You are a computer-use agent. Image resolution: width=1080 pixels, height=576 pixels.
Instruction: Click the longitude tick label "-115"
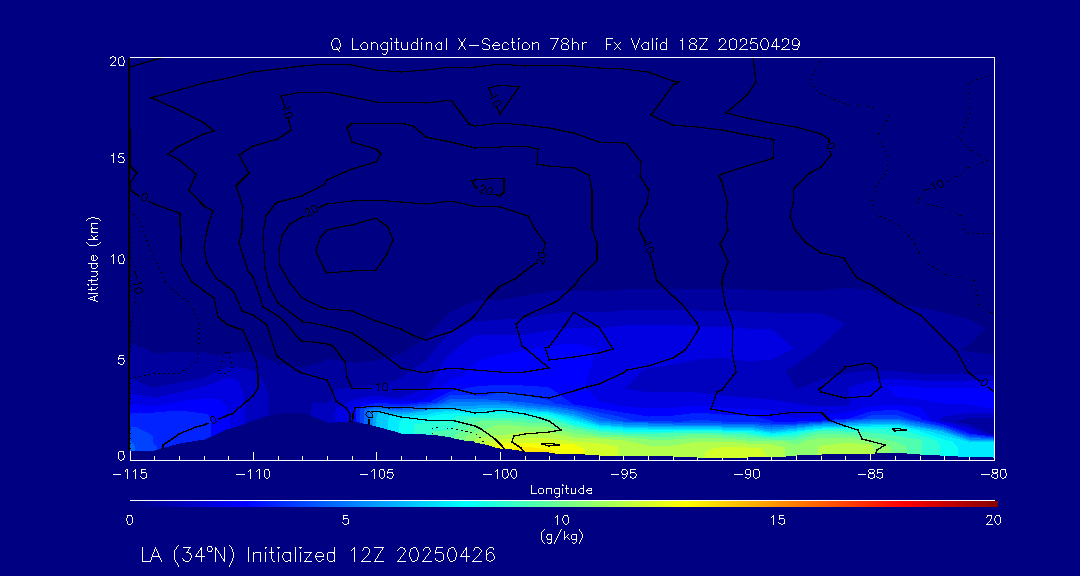click(129, 475)
